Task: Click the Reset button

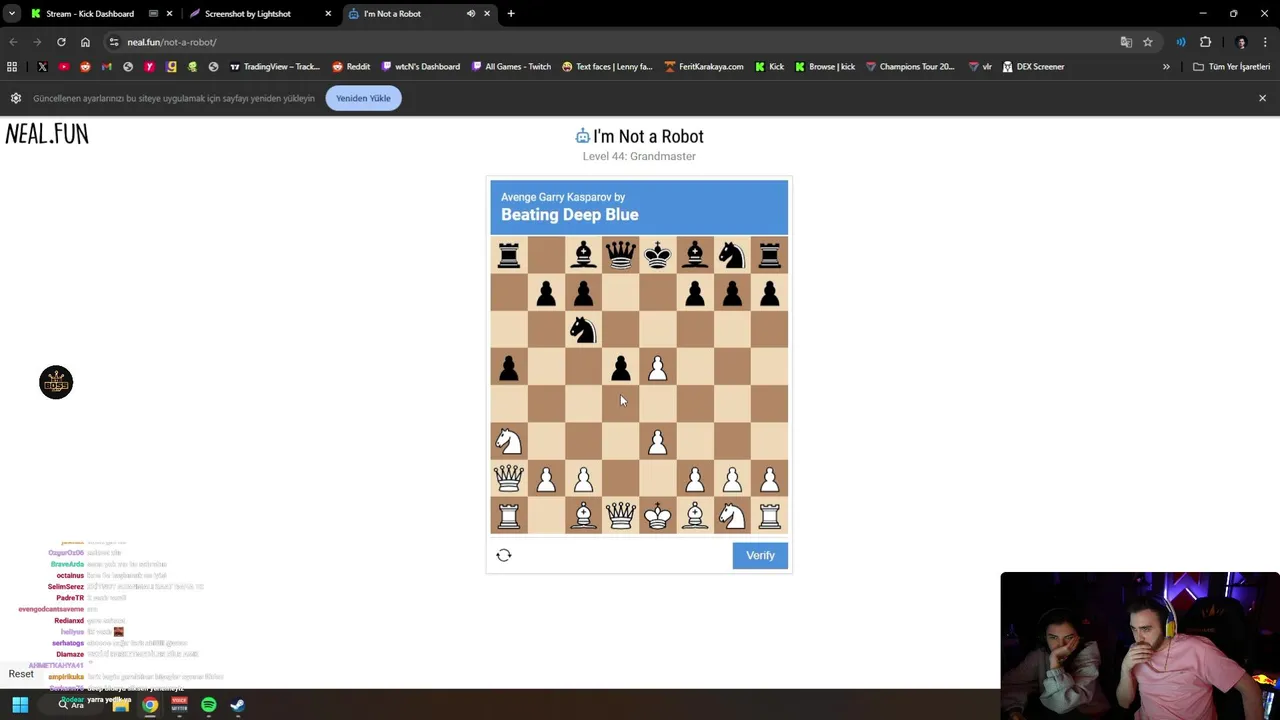Action: point(21,674)
